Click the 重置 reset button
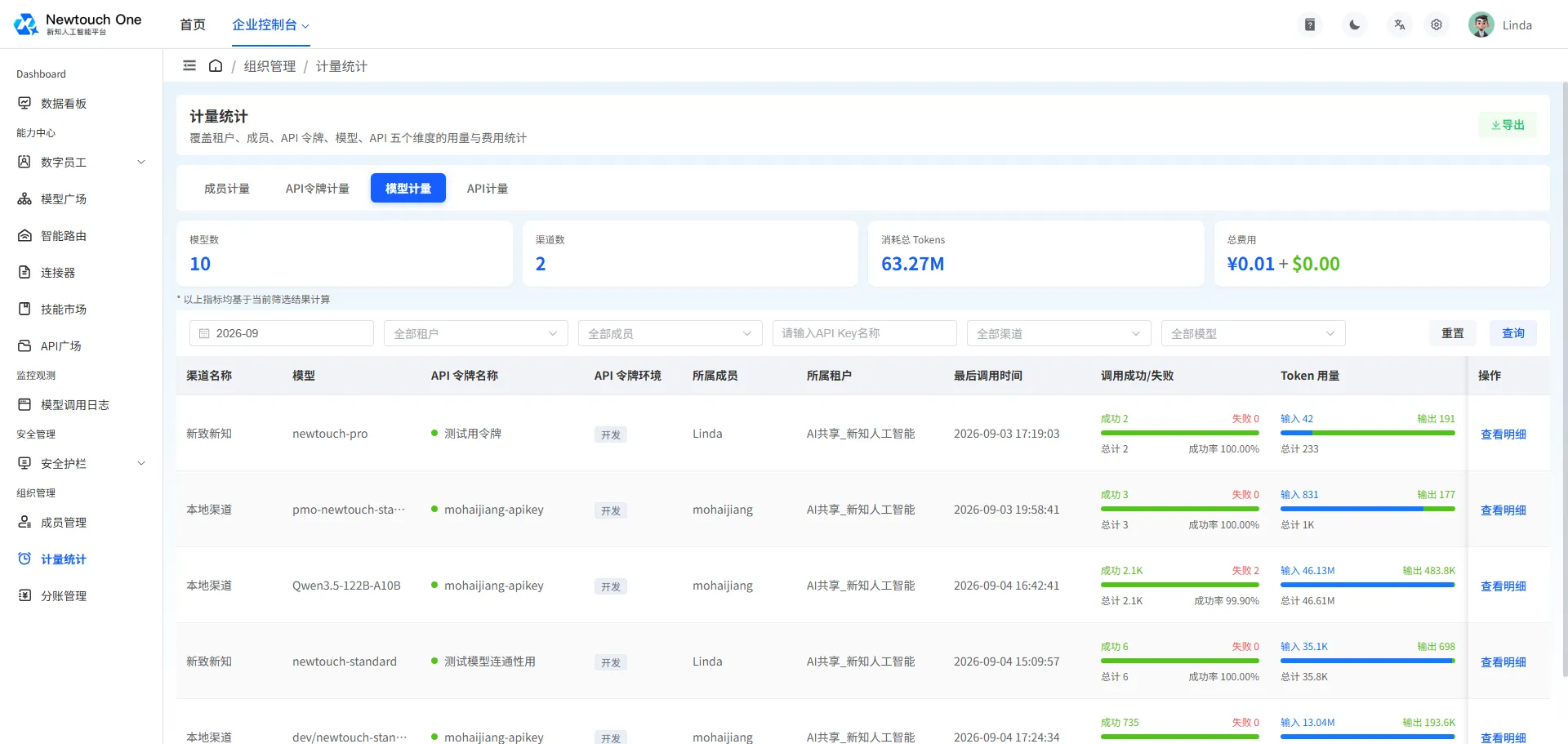This screenshot has width=1568, height=744. click(x=1453, y=333)
